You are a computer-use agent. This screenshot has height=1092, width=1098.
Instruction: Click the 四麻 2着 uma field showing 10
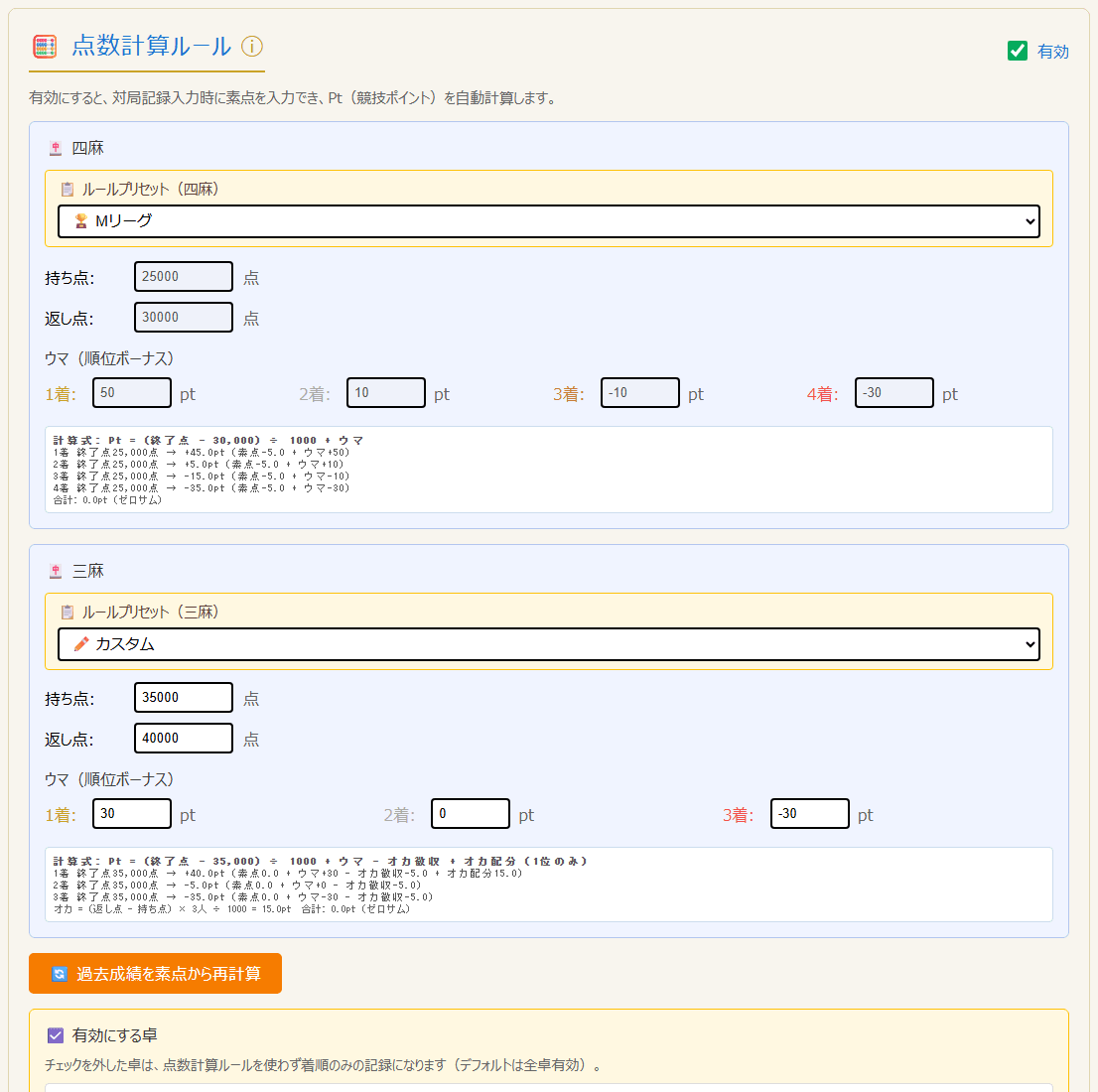386,393
